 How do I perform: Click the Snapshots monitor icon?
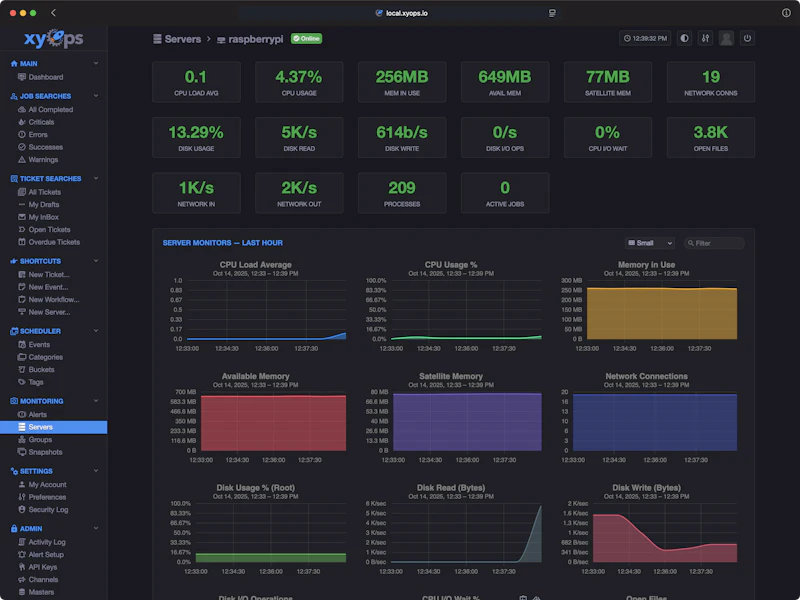click(x=21, y=452)
